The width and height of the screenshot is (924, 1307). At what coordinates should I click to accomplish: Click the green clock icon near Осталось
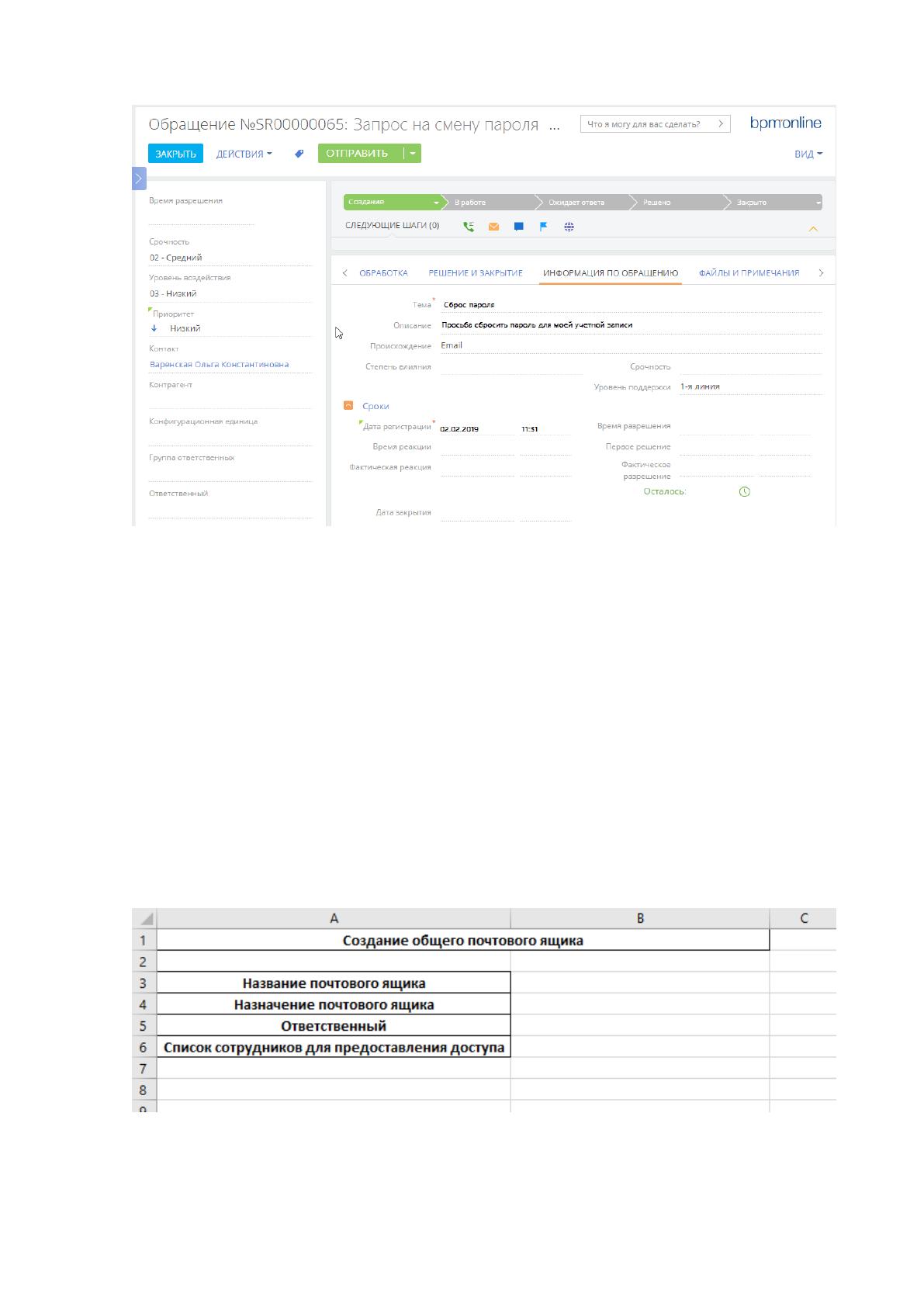click(x=745, y=491)
